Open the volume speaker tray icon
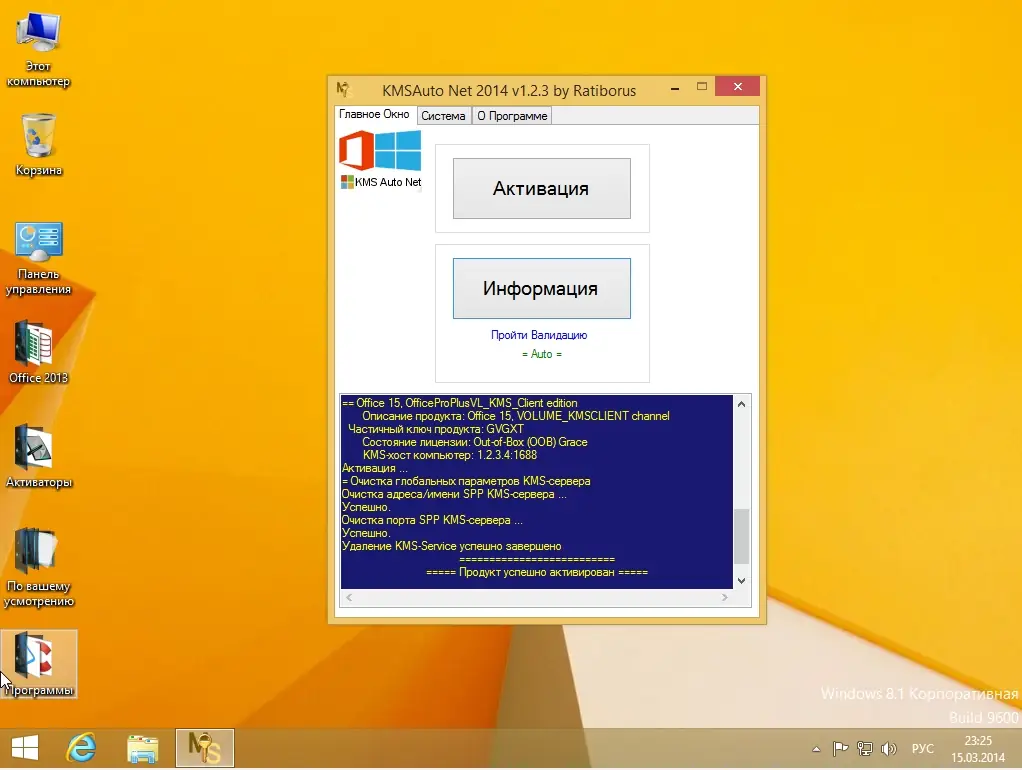Image resolution: width=1022 pixels, height=770 pixels. 888,748
